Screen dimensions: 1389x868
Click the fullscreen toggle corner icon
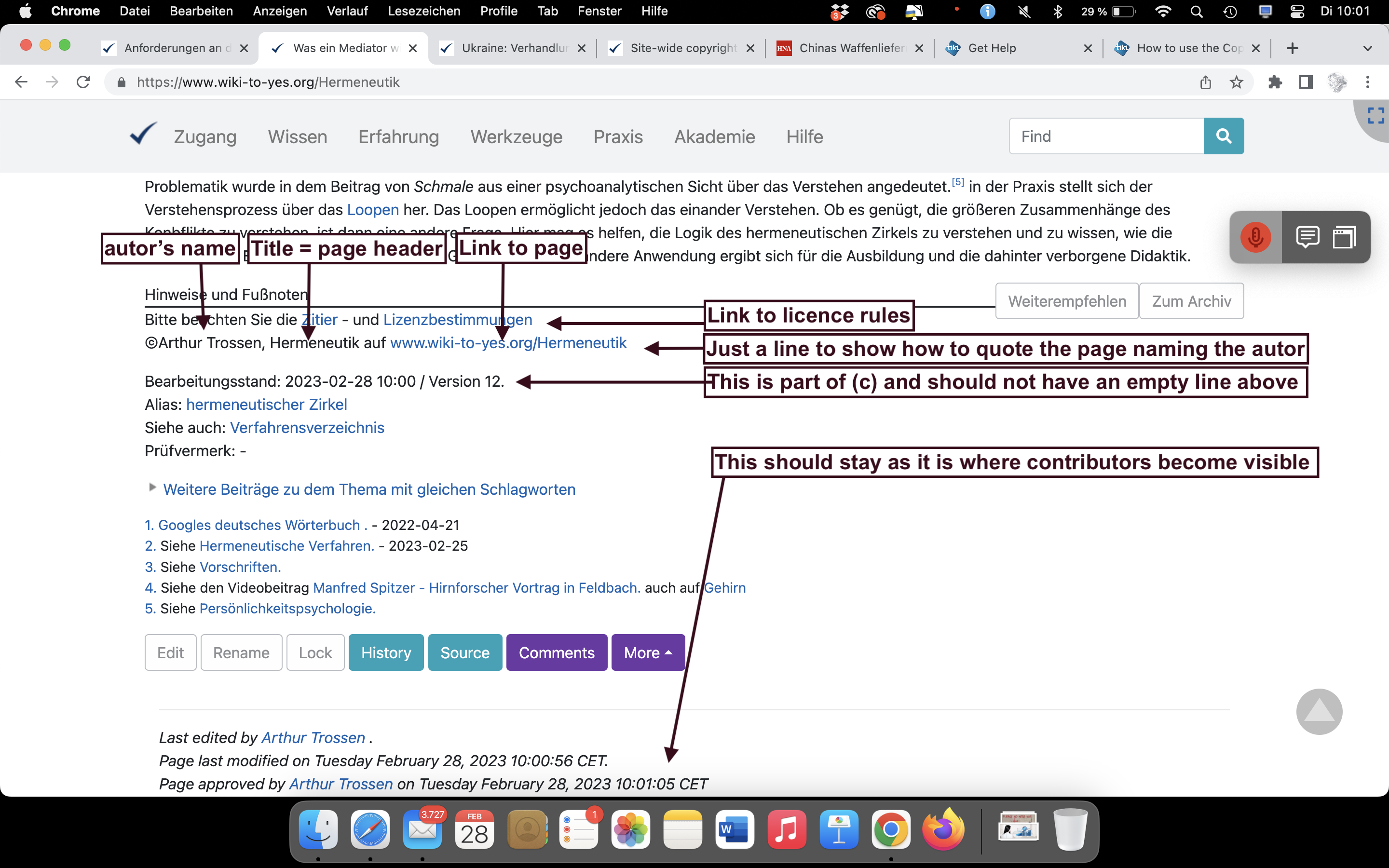pos(1375,115)
